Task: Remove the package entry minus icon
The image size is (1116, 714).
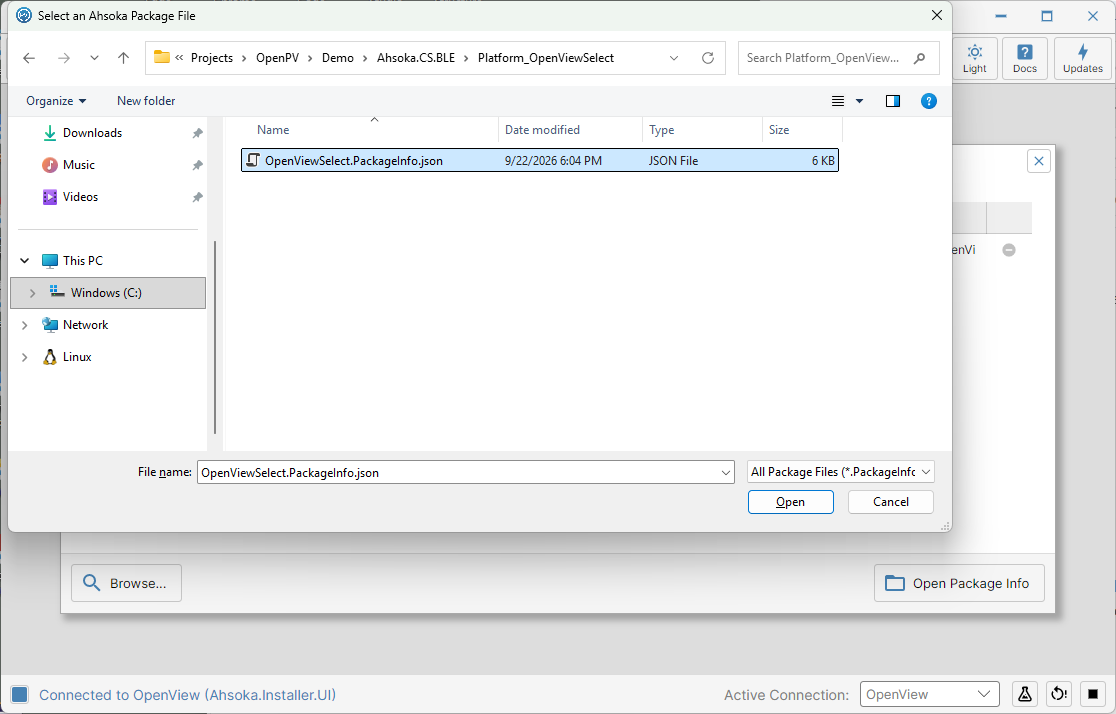Action: tap(1009, 250)
